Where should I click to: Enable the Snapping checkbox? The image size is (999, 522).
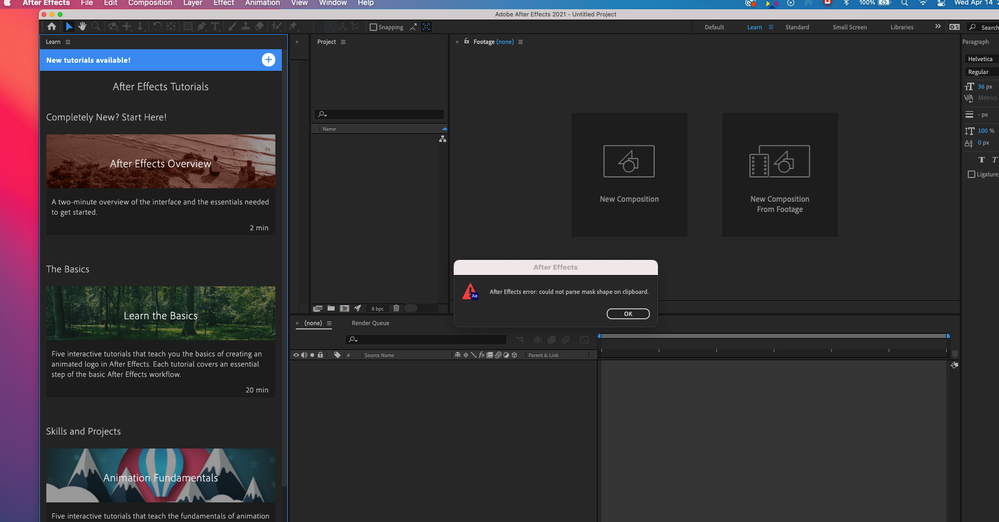(373, 27)
